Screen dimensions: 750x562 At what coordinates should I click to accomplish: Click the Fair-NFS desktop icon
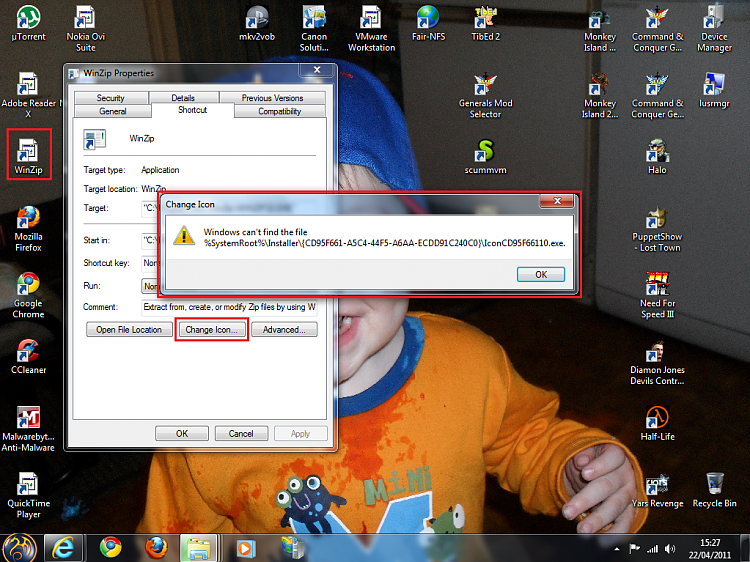point(428,24)
